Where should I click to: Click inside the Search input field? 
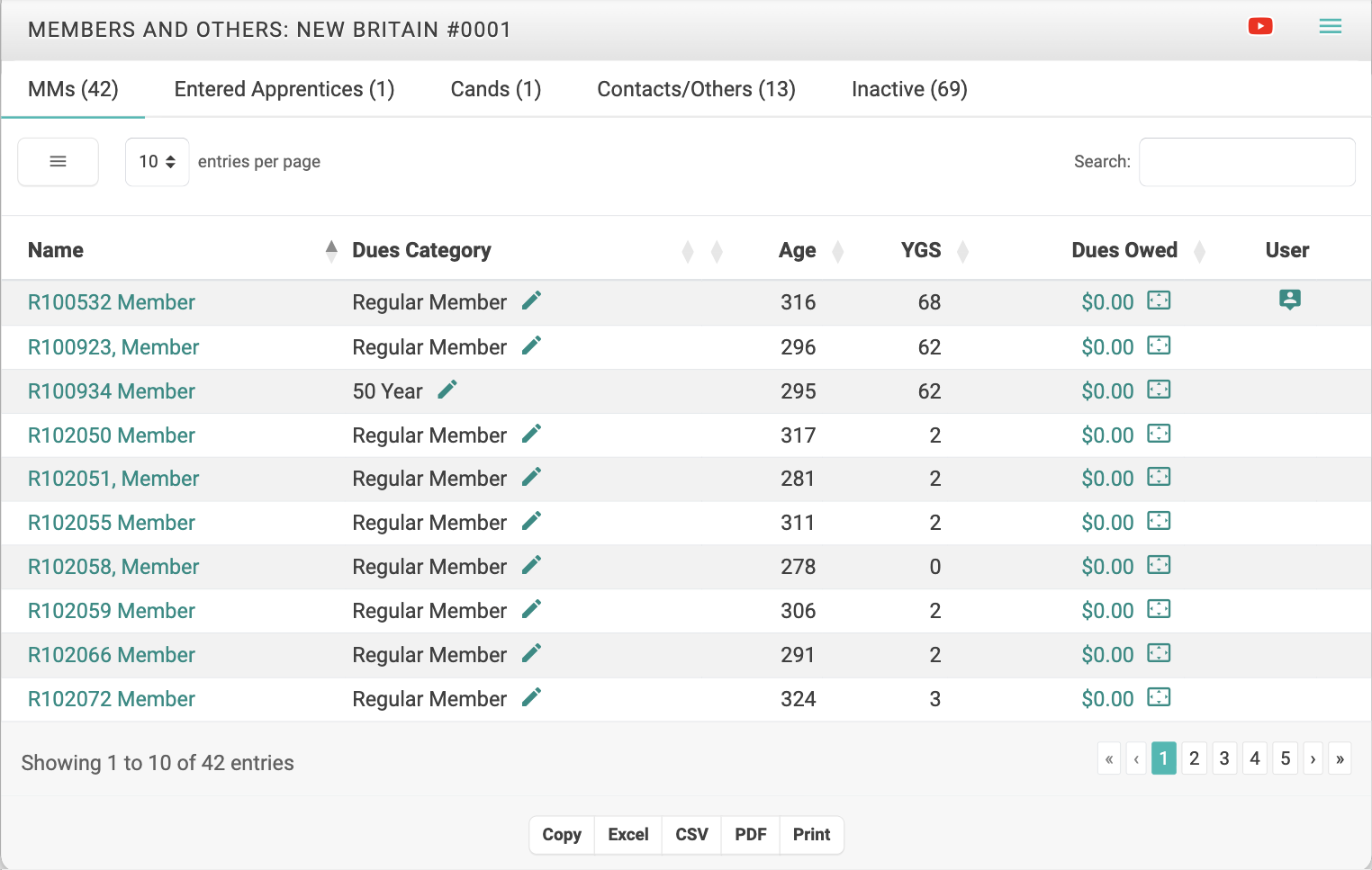coord(1247,162)
